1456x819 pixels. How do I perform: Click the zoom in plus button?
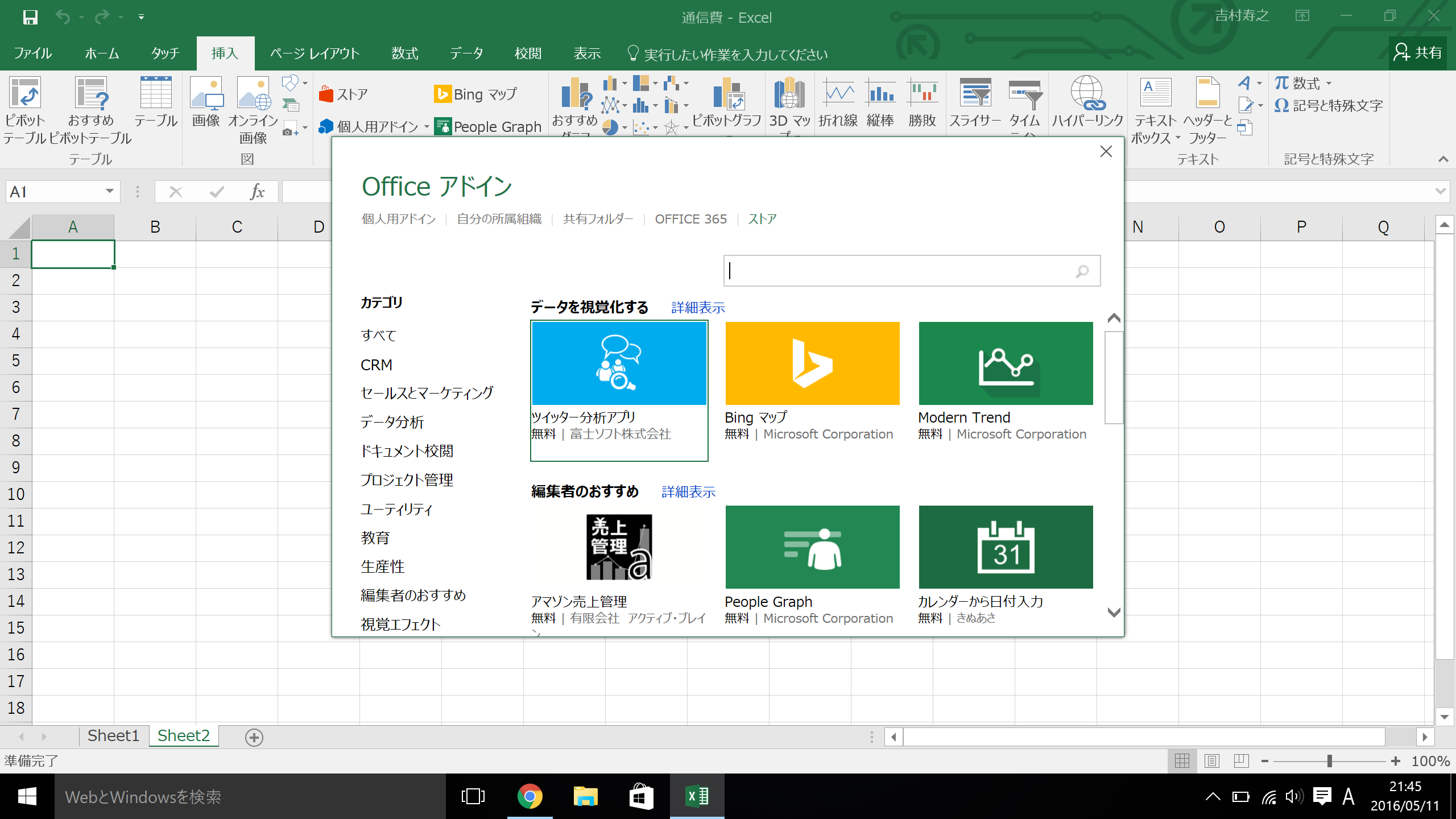coord(1396,761)
